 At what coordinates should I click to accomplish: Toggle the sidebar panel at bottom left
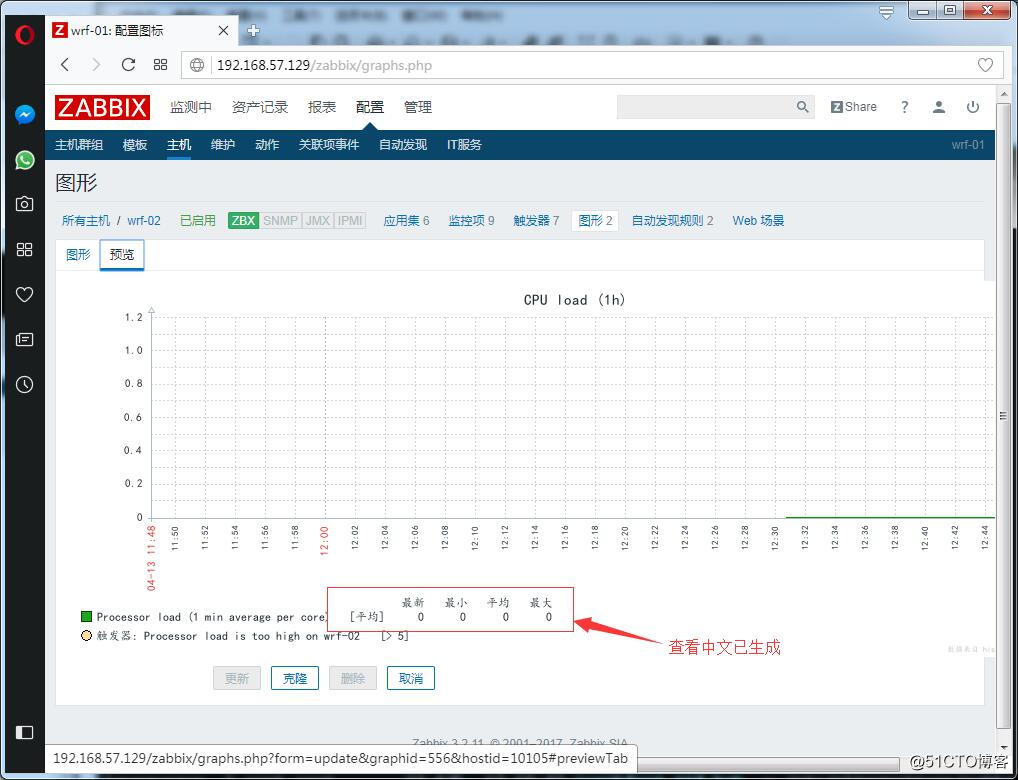click(25, 733)
